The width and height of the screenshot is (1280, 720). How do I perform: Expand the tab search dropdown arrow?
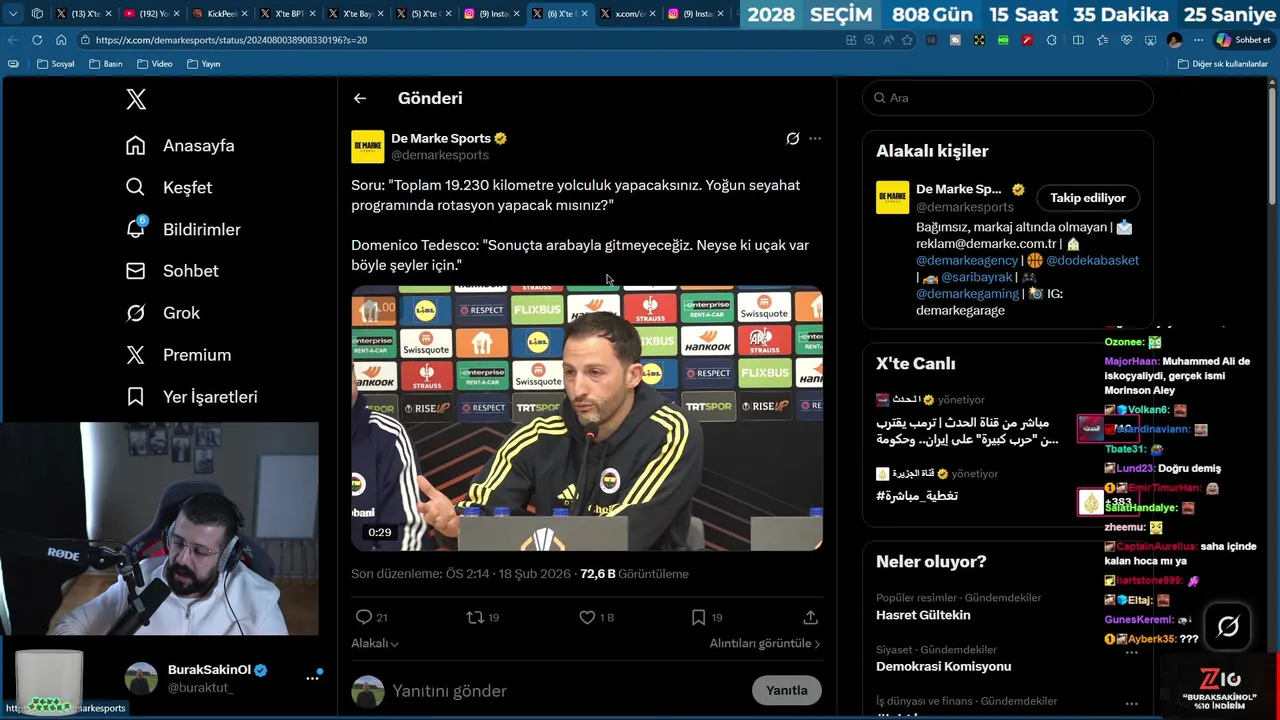click(x=13, y=14)
